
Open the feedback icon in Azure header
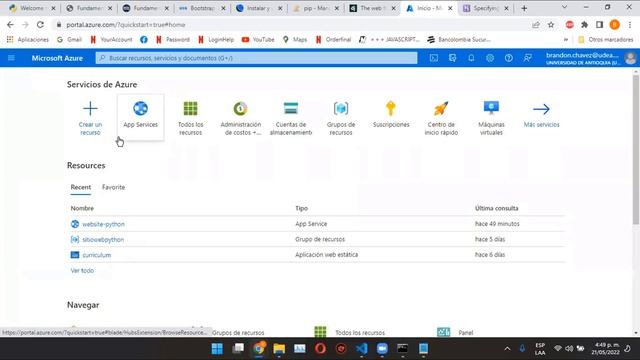(x=527, y=58)
